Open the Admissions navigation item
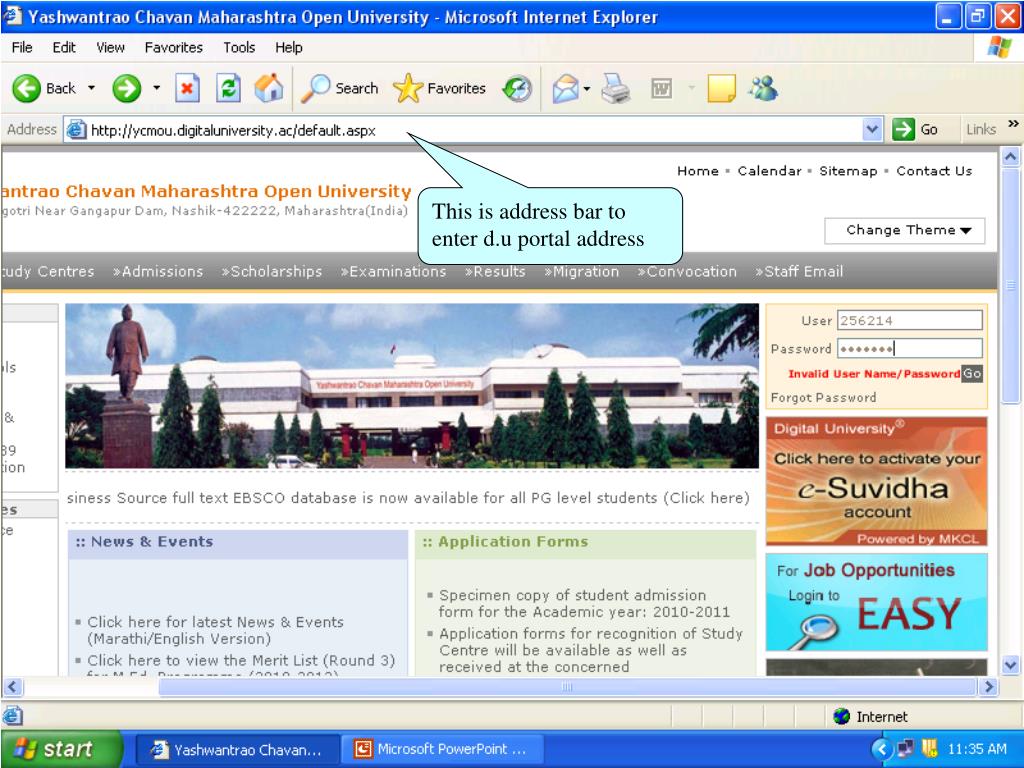1024x768 pixels. [158, 272]
